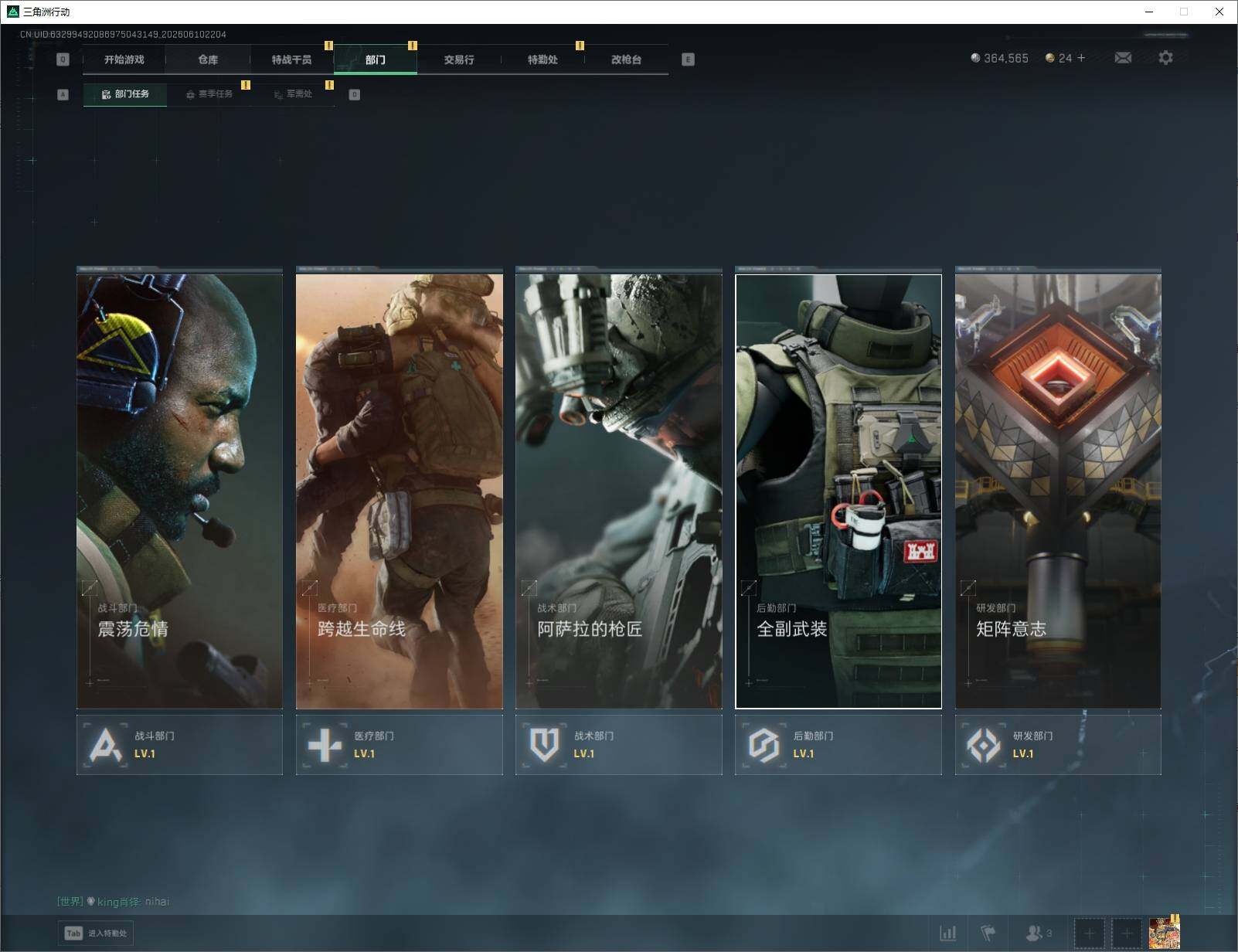This screenshot has height=952, width=1238.
Task: Open the 全副武装 logistics department card
Action: (x=838, y=491)
